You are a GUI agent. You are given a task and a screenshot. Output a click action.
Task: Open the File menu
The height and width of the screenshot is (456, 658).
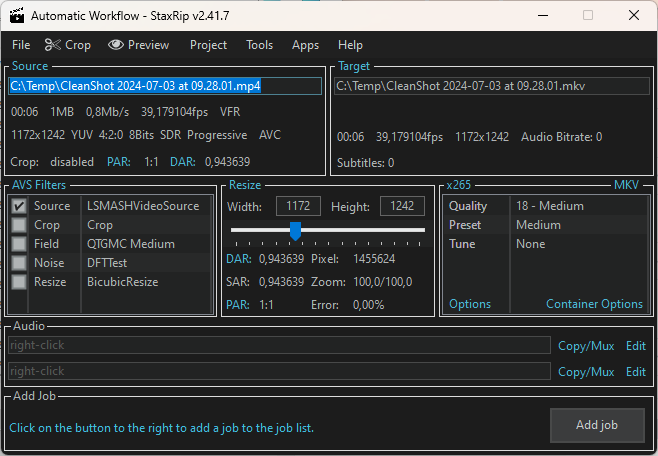coord(21,45)
